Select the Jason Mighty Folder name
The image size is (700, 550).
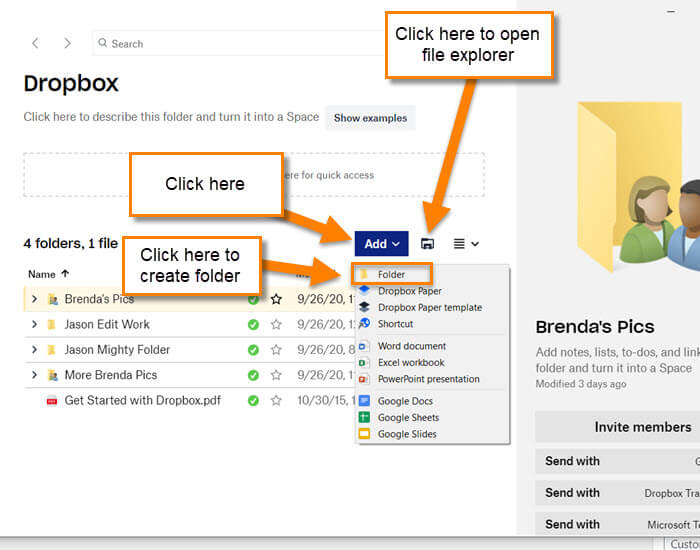coord(117,350)
